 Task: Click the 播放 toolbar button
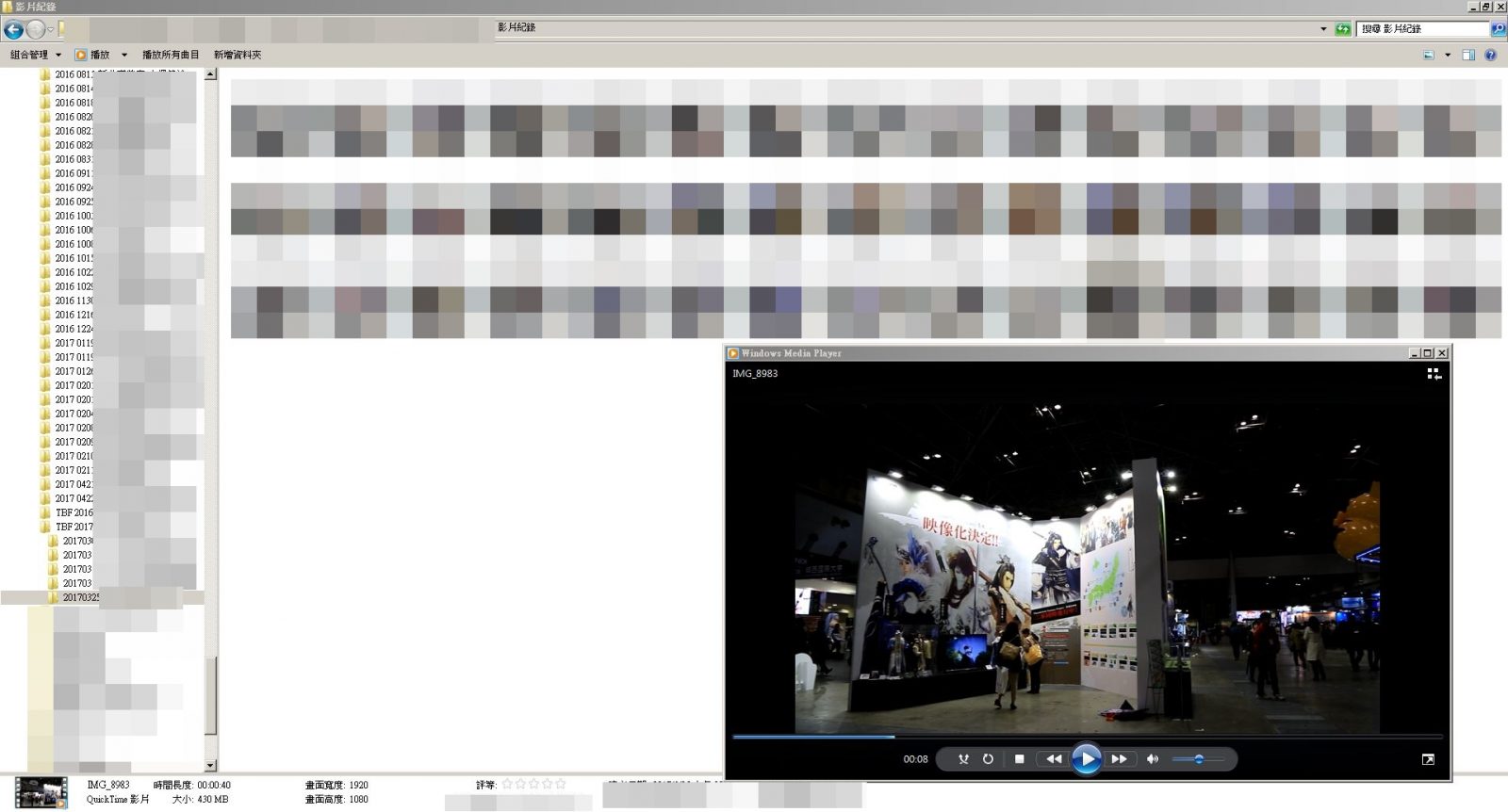point(92,55)
